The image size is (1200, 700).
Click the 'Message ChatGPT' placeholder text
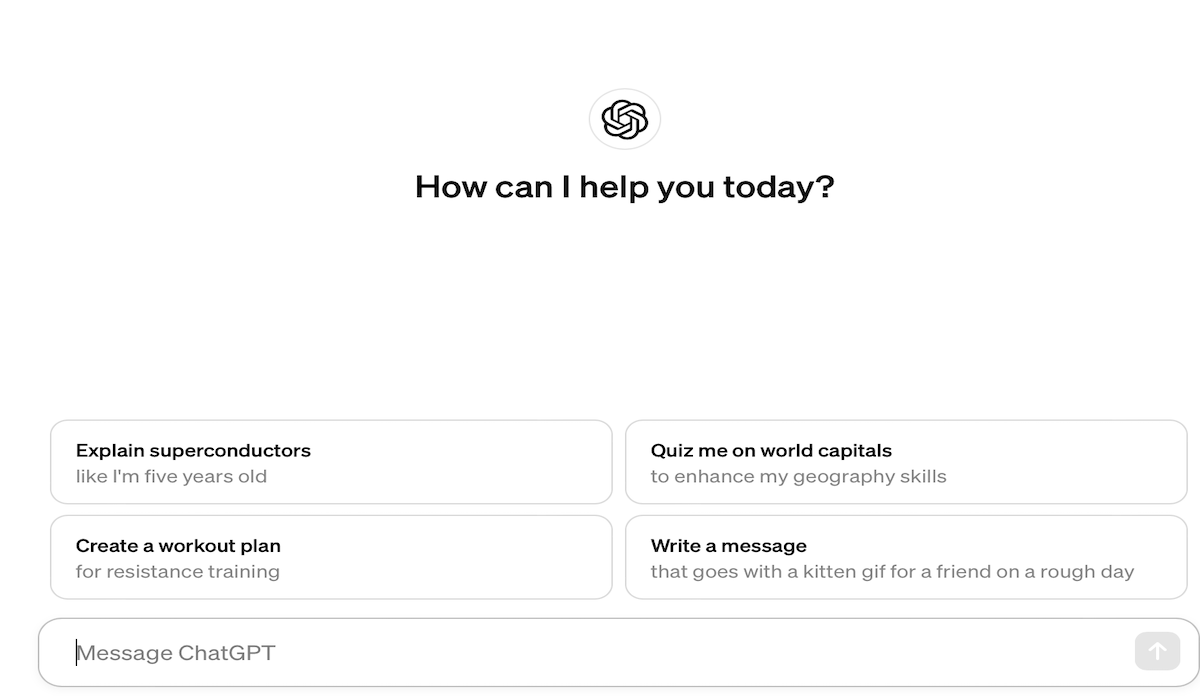[176, 653]
